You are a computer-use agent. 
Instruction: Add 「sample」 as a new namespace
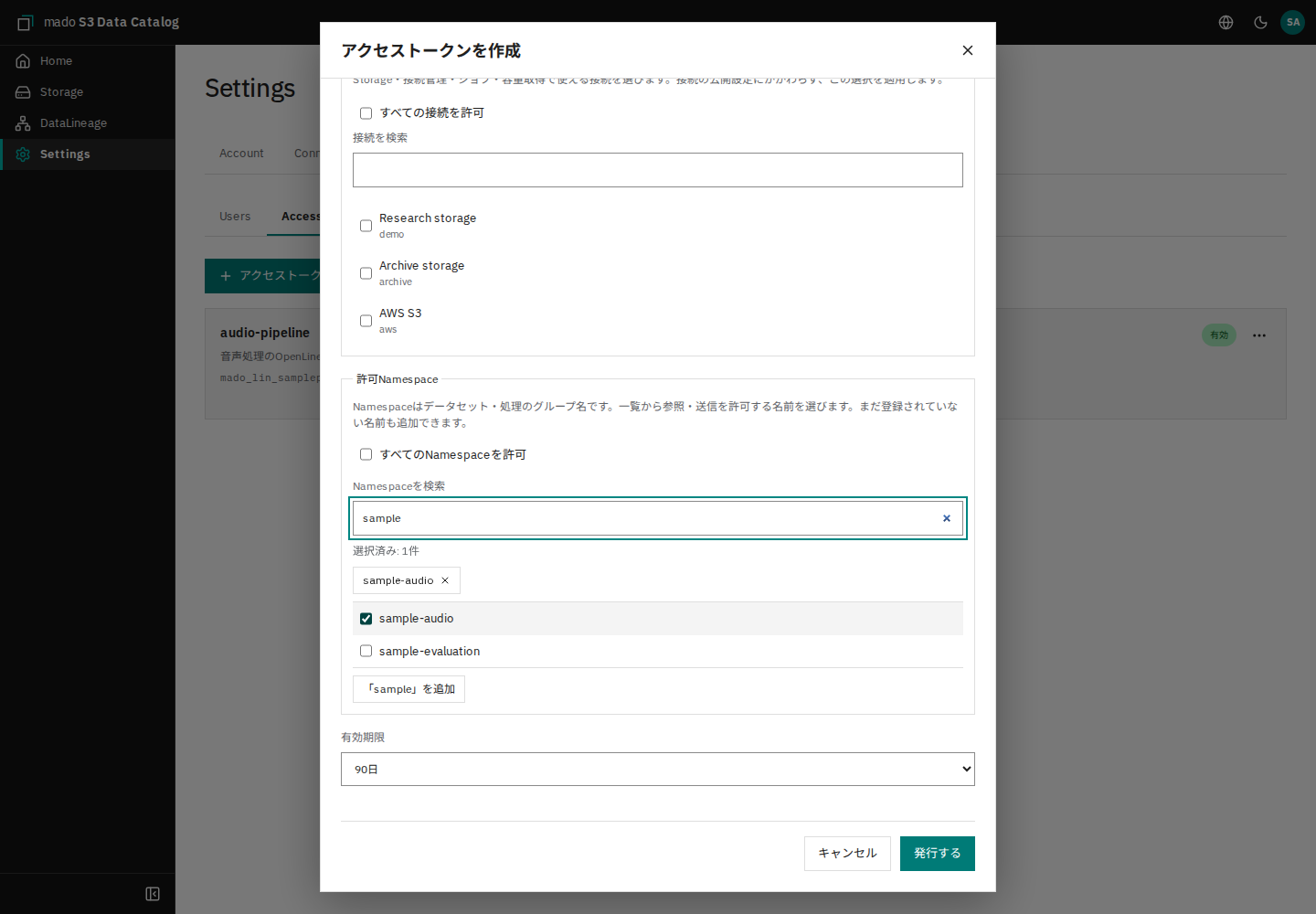coord(409,689)
